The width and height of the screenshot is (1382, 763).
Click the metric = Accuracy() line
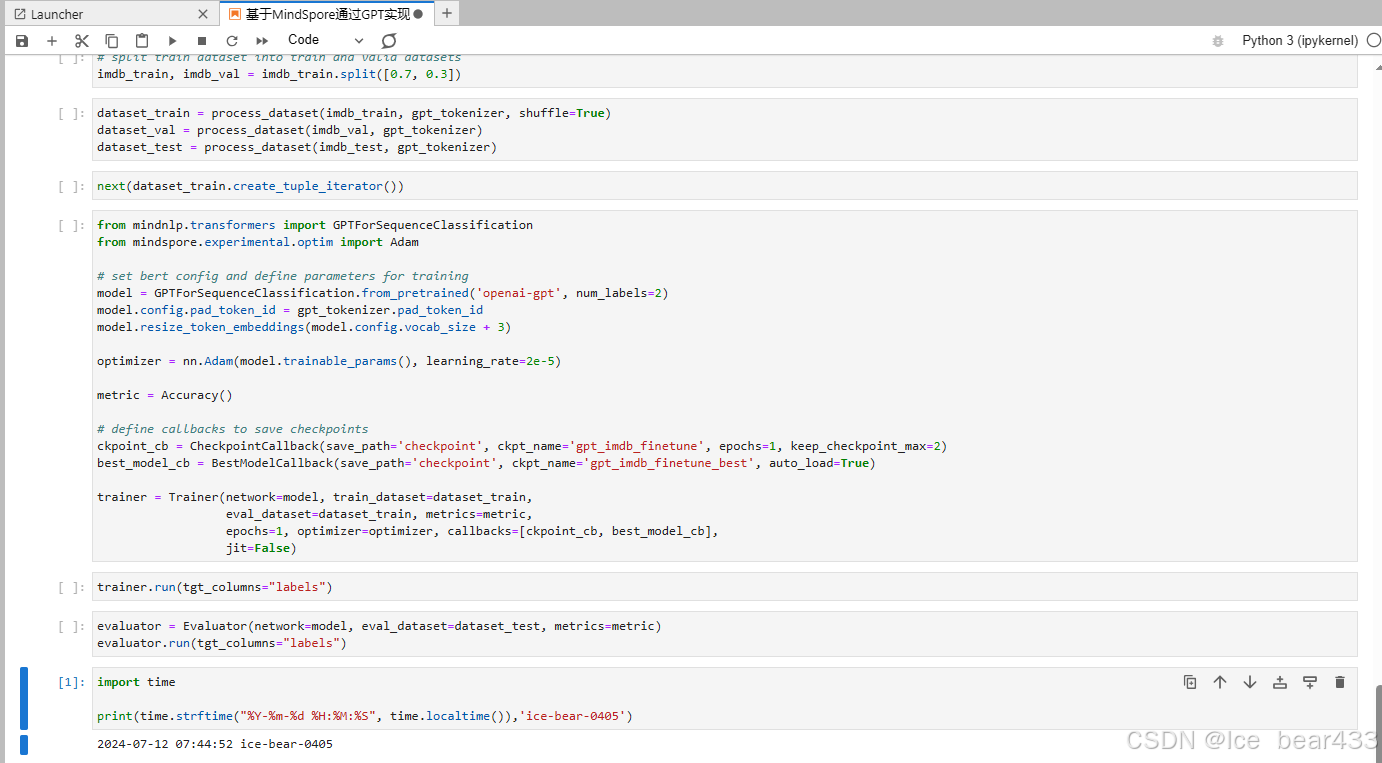pyautogui.click(x=165, y=395)
